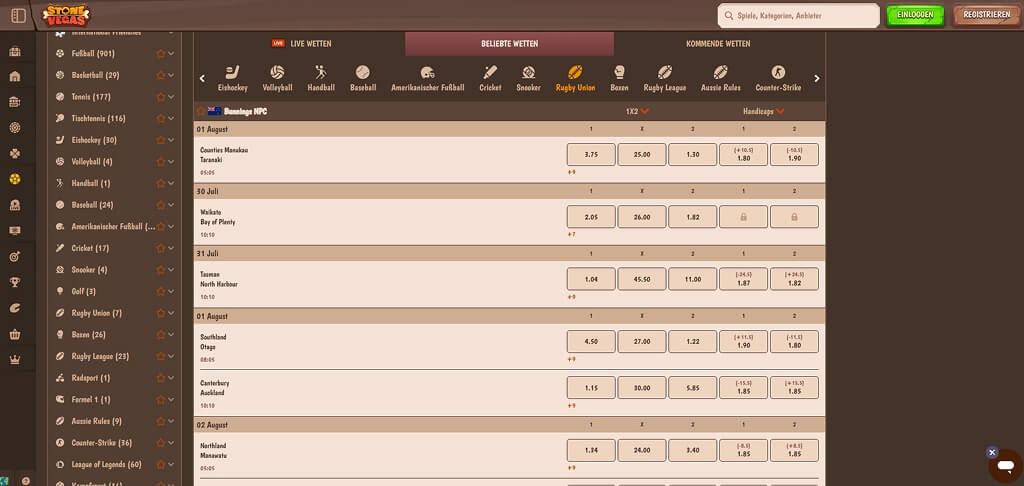Screen dimensions: 1024x486
Task: Click the Registrieren button
Action: tap(986, 15)
